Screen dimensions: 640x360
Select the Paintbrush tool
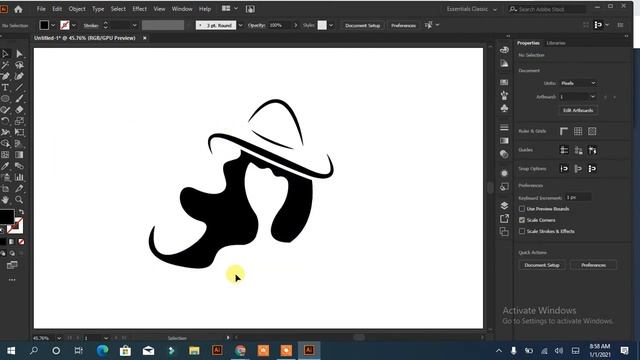coord(19,99)
